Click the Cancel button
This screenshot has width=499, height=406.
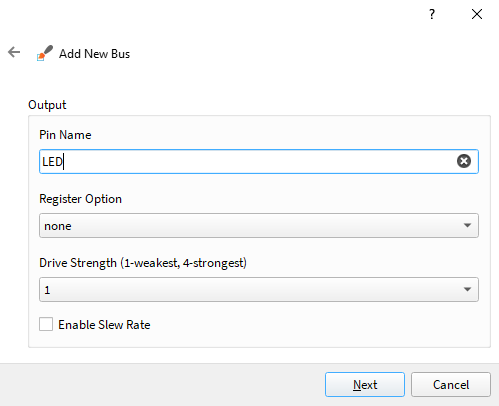tap(451, 385)
